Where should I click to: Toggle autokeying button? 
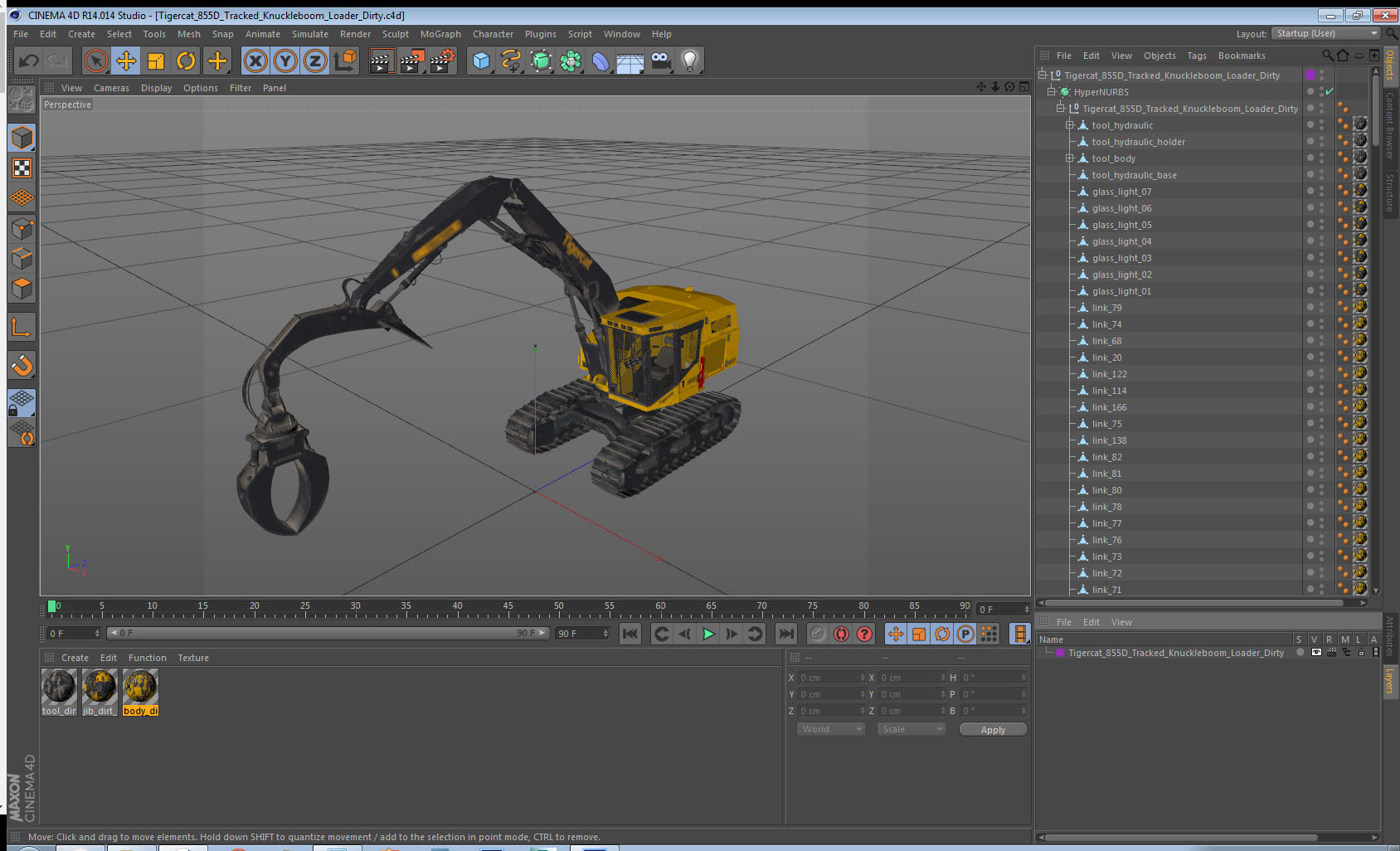click(841, 634)
